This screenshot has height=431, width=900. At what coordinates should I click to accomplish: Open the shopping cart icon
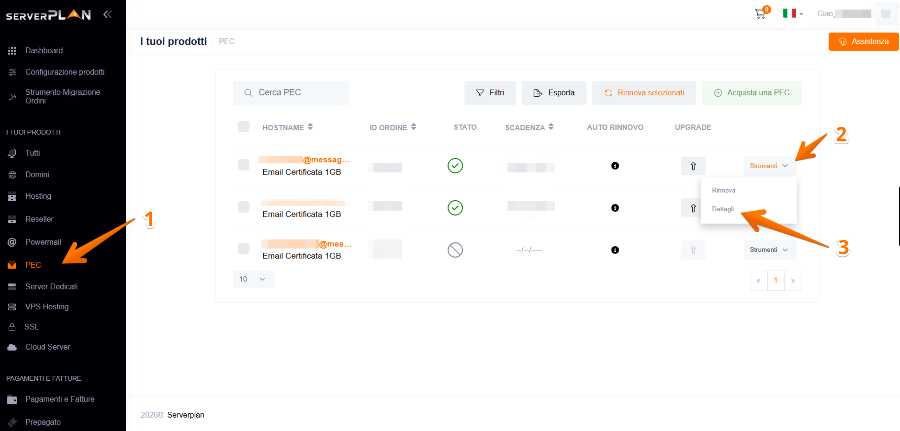[x=761, y=14]
